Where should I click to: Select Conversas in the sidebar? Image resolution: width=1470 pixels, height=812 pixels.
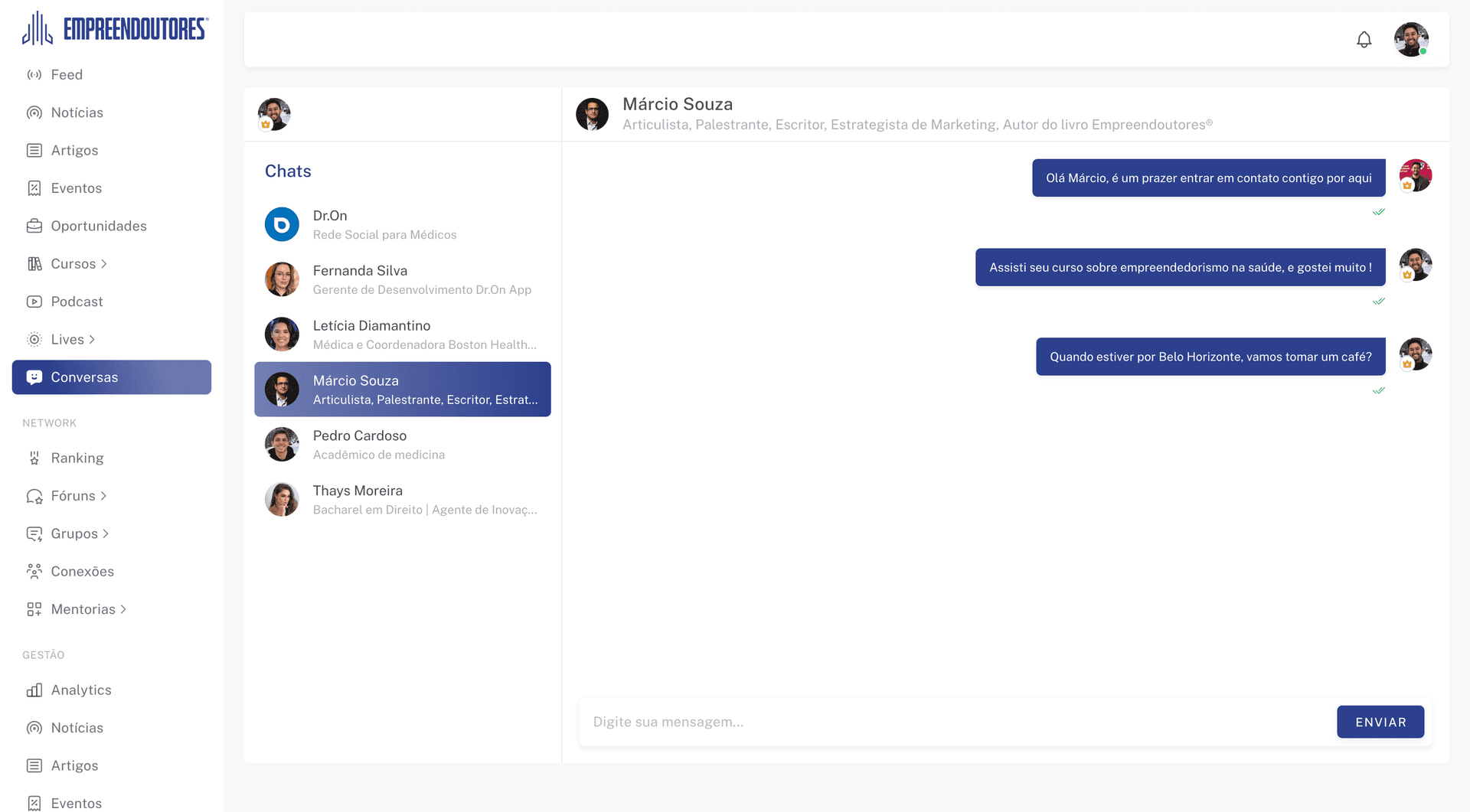pyautogui.click(x=112, y=377)
